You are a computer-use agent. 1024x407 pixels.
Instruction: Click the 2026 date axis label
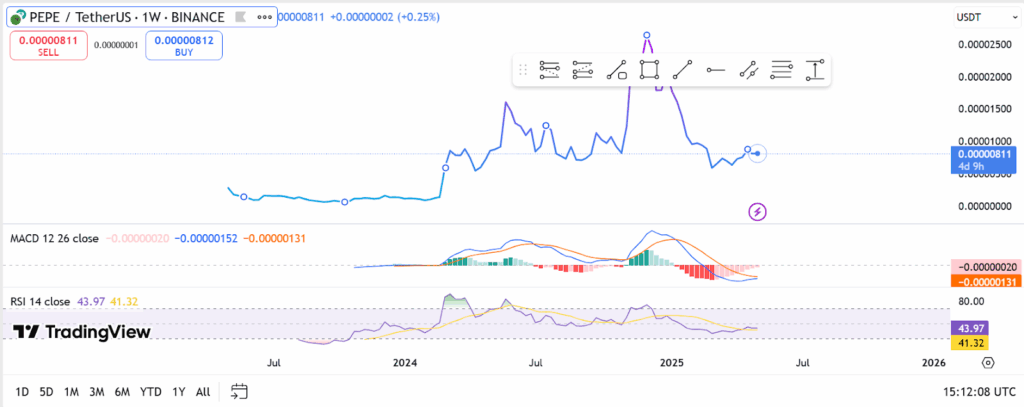click(x=934, y=363)
